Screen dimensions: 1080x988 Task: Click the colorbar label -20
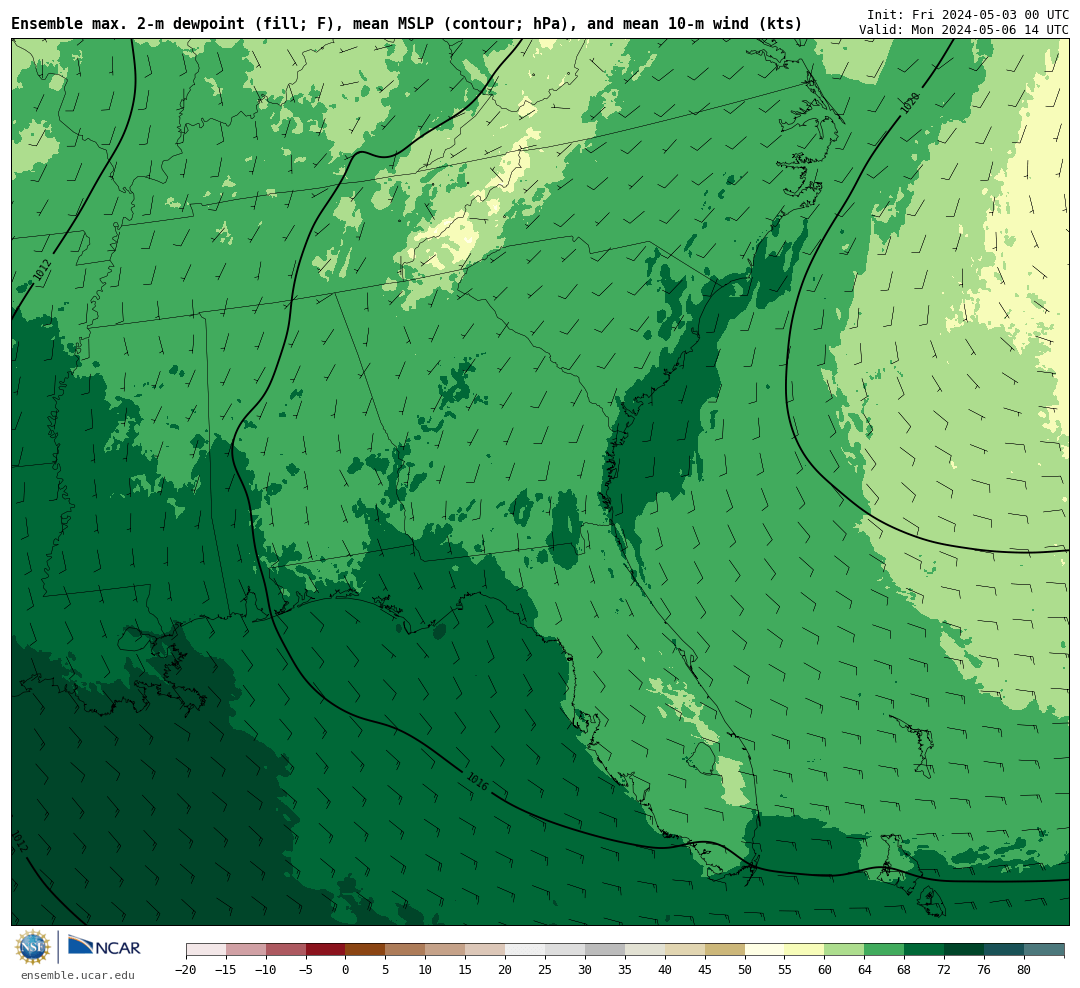(186, 970)
